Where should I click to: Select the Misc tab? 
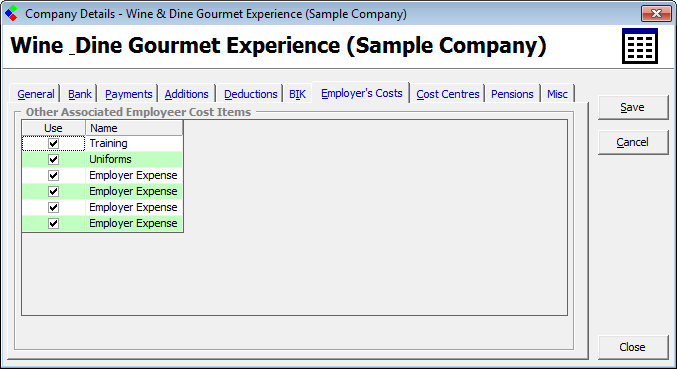pyautogui.click(x=557, y=94)
